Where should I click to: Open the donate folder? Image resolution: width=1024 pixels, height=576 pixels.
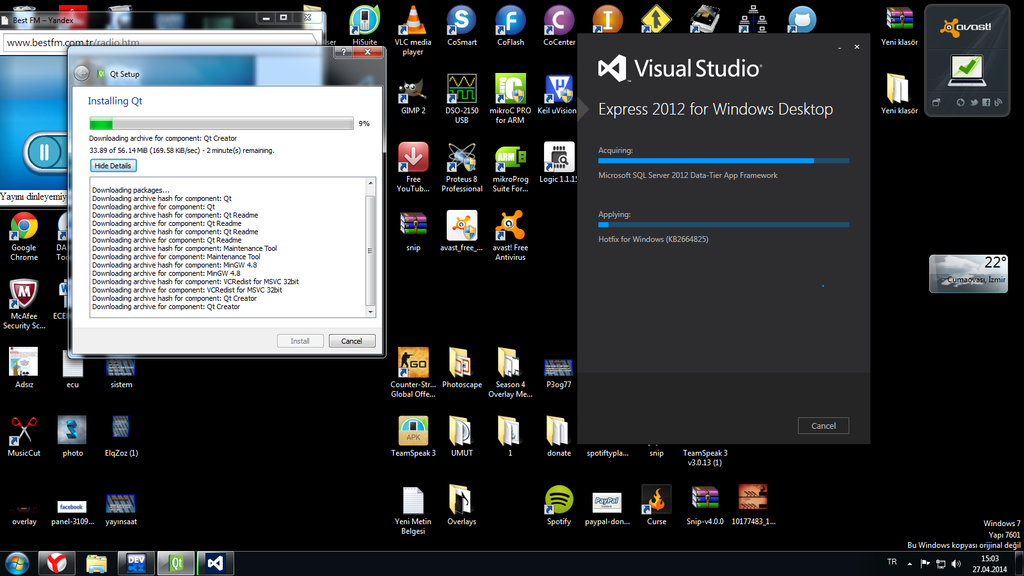558,437
